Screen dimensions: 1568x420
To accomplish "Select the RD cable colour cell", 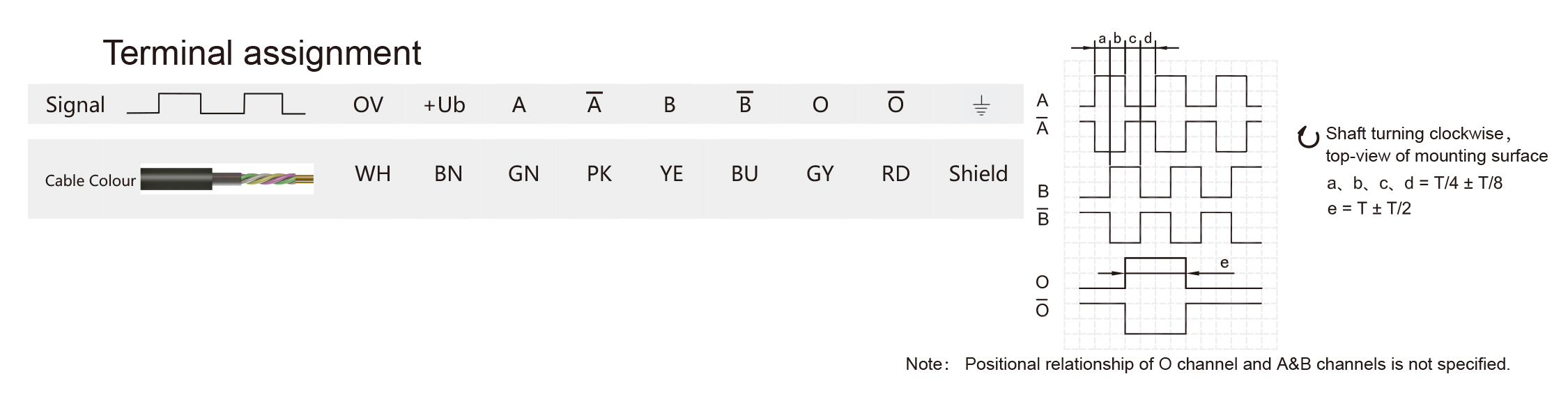I will 896,173.
